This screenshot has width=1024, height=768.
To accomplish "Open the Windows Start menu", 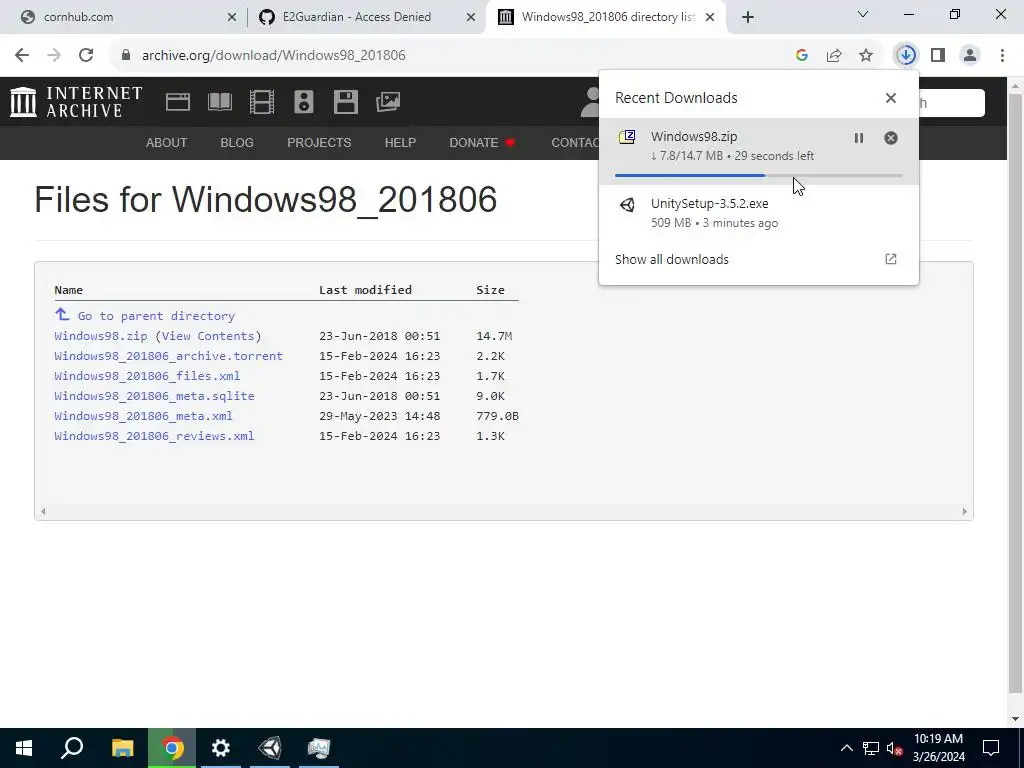I will point(24,748).
